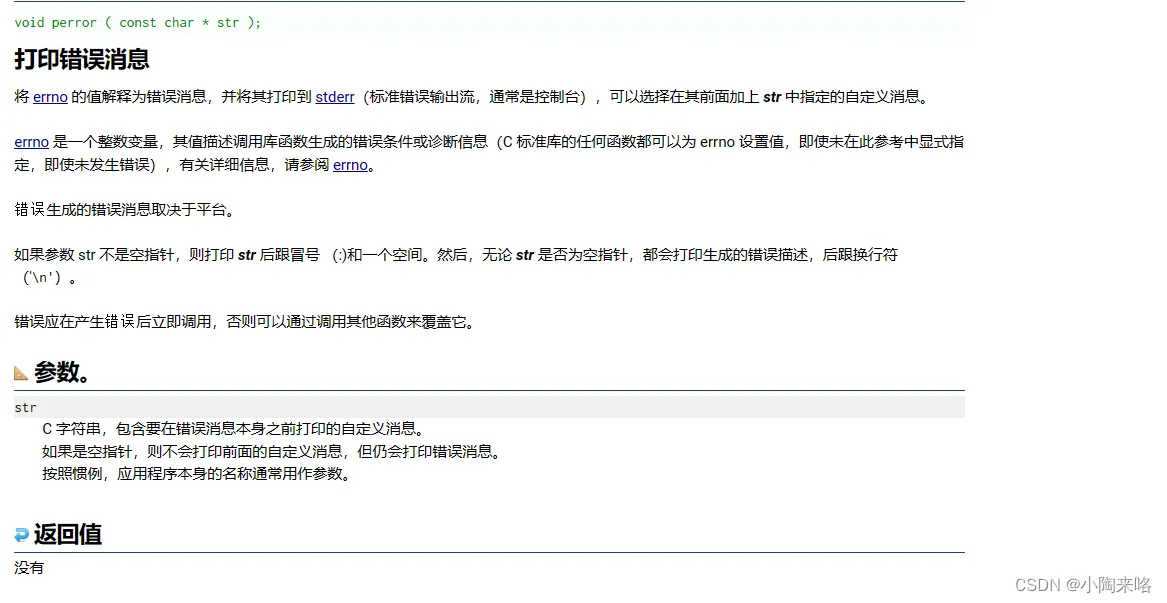
Task: Open the stderr link
Action: click(334, 97)
